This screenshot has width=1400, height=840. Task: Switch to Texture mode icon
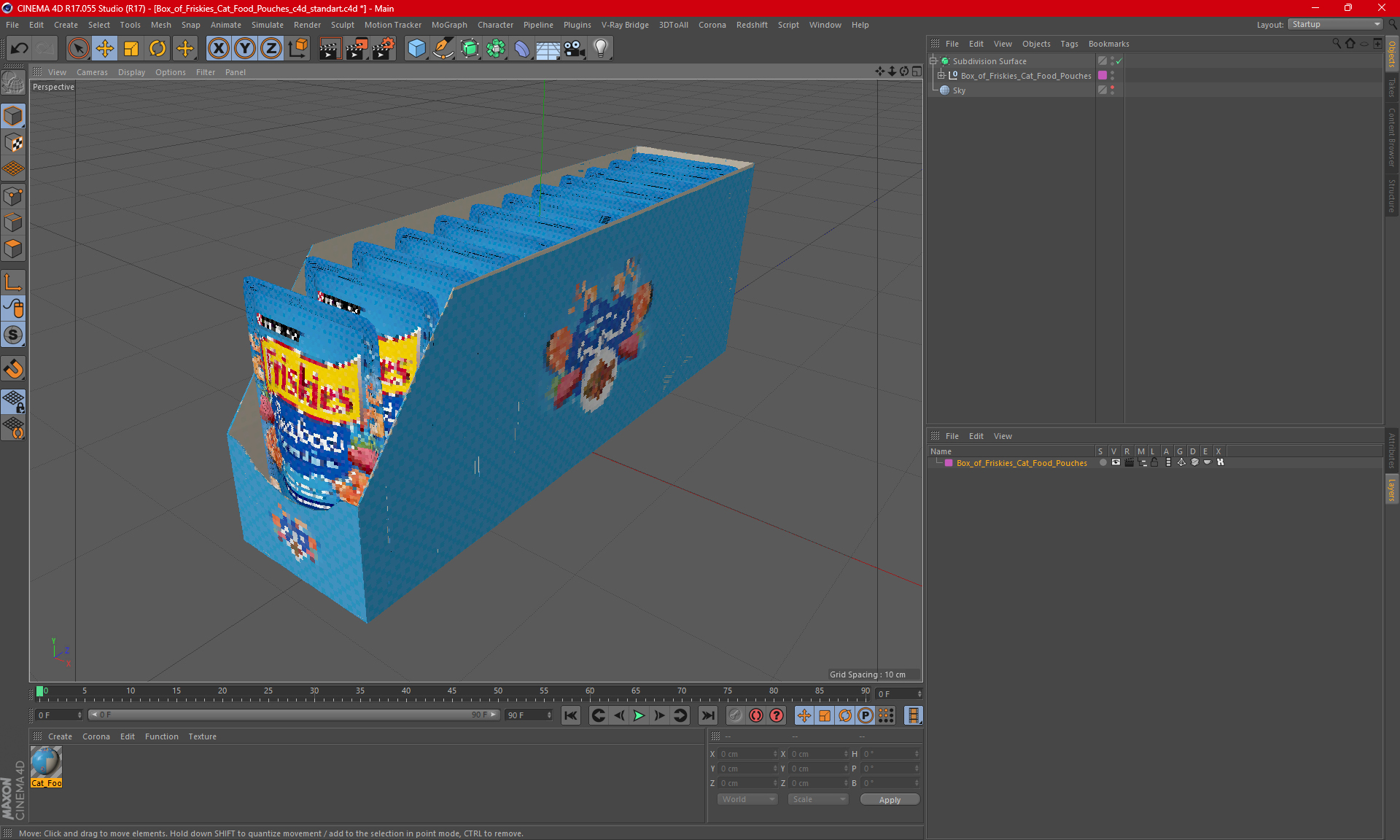point(13,143)
